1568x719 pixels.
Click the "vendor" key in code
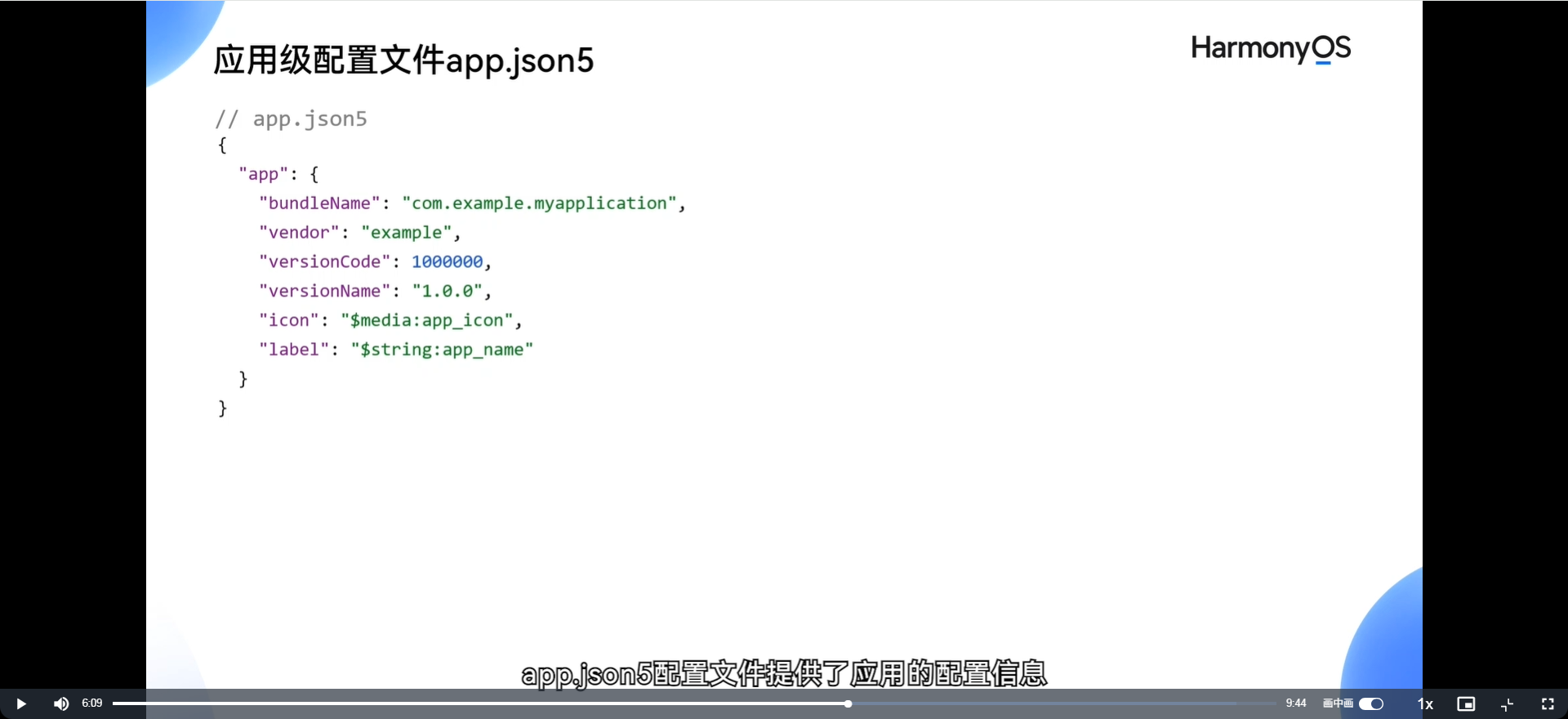click(x=299, y=233)
